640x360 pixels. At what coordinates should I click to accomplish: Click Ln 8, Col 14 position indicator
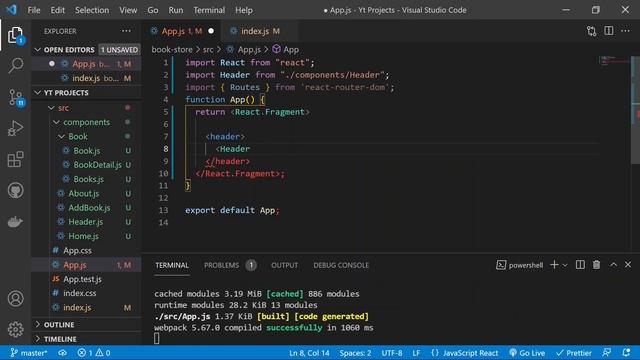[309, 353]
